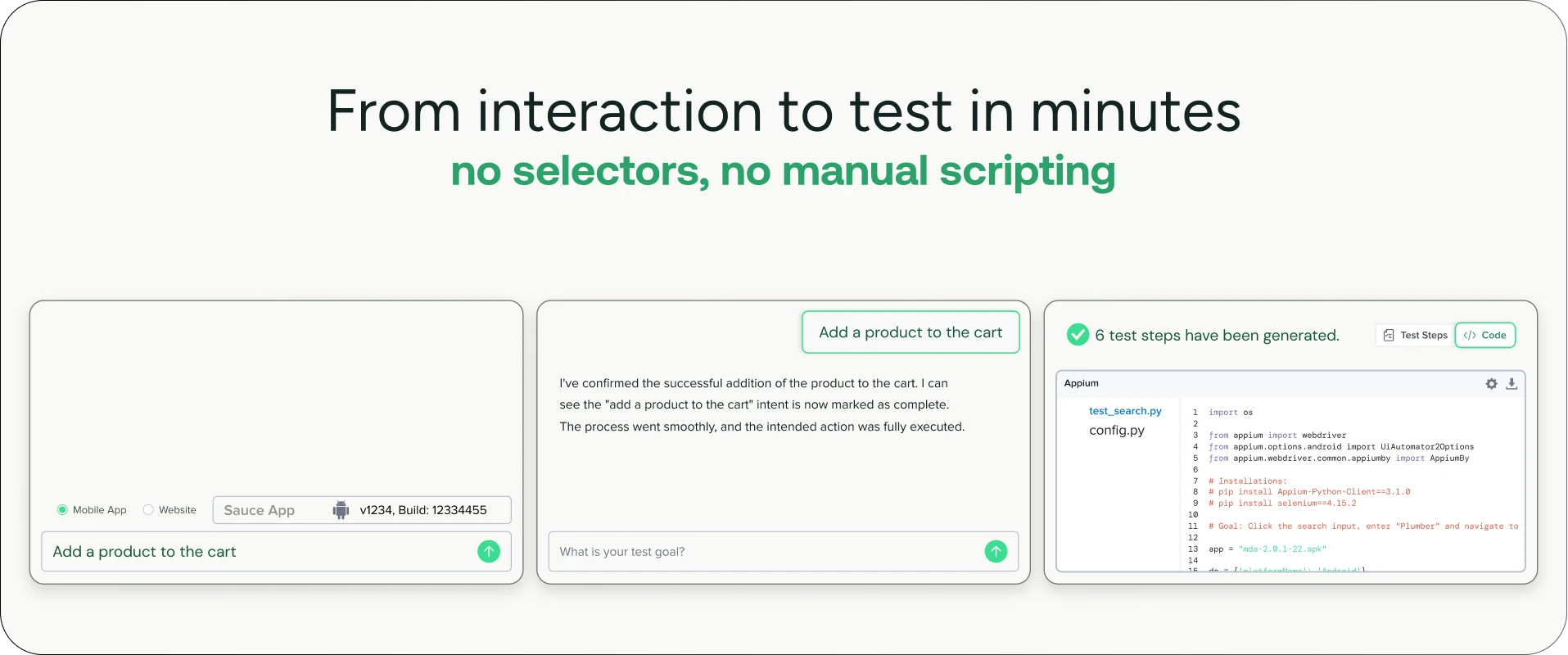Click the Code brackets icon
Viewport: 1568px width, 655px height.
(1470, 335)
